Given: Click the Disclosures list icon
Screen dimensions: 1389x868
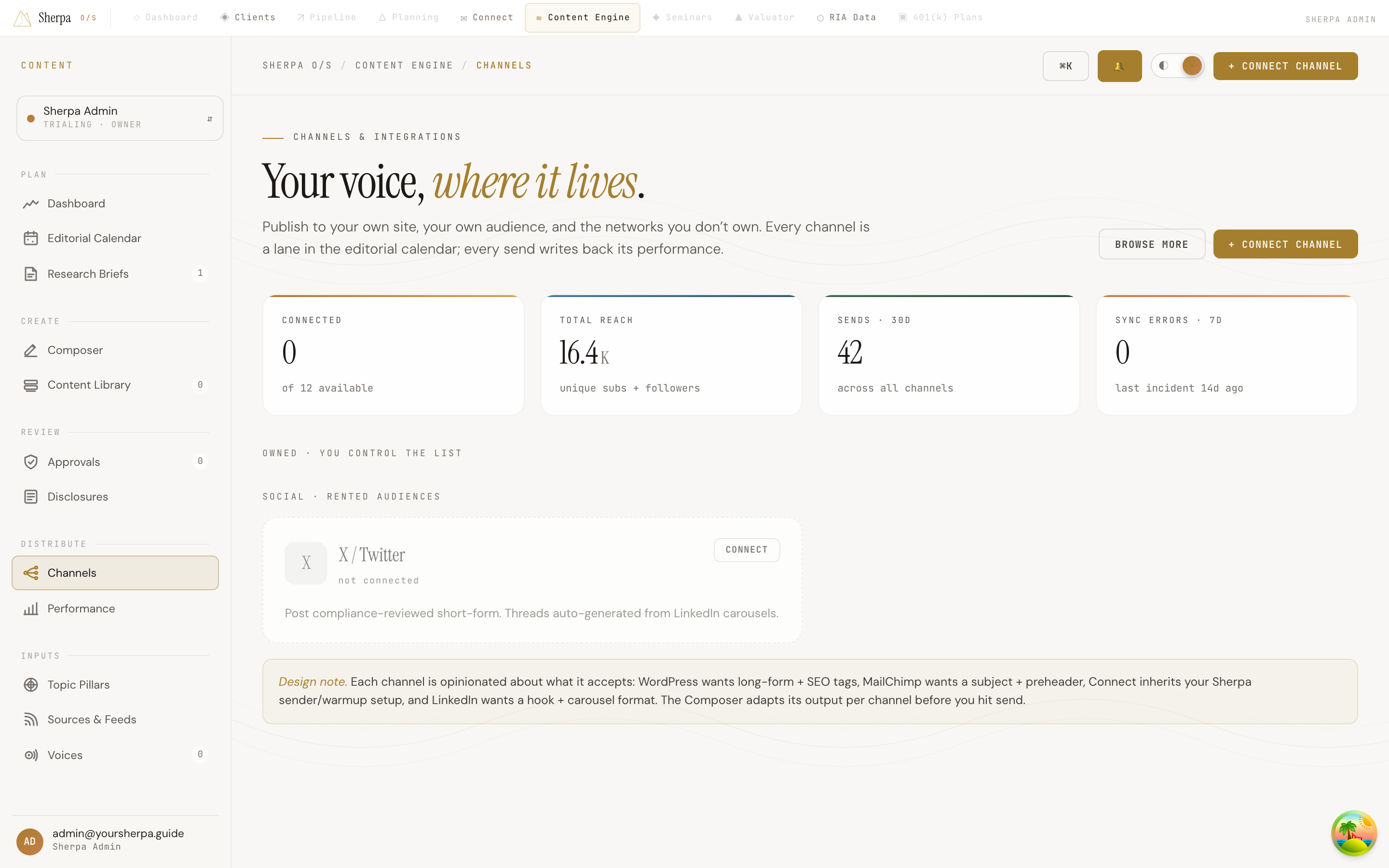Looking at the screenshot, I should pyautogui.click(x=31, y=497).
